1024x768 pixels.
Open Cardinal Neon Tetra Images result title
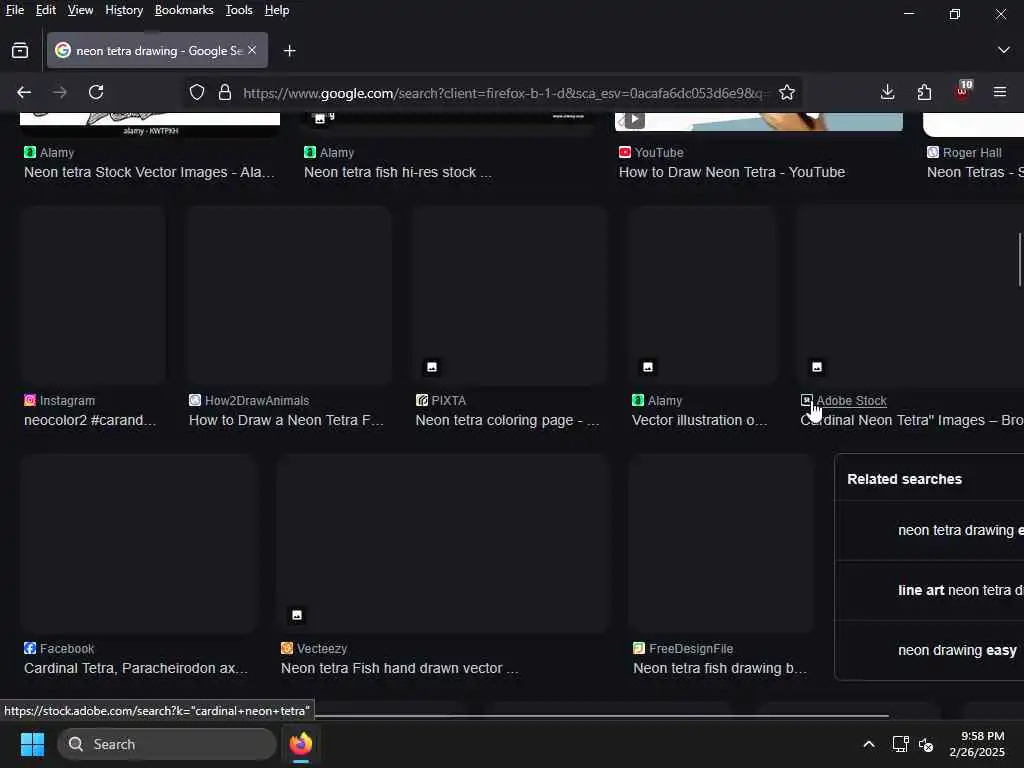coord(912,421)
